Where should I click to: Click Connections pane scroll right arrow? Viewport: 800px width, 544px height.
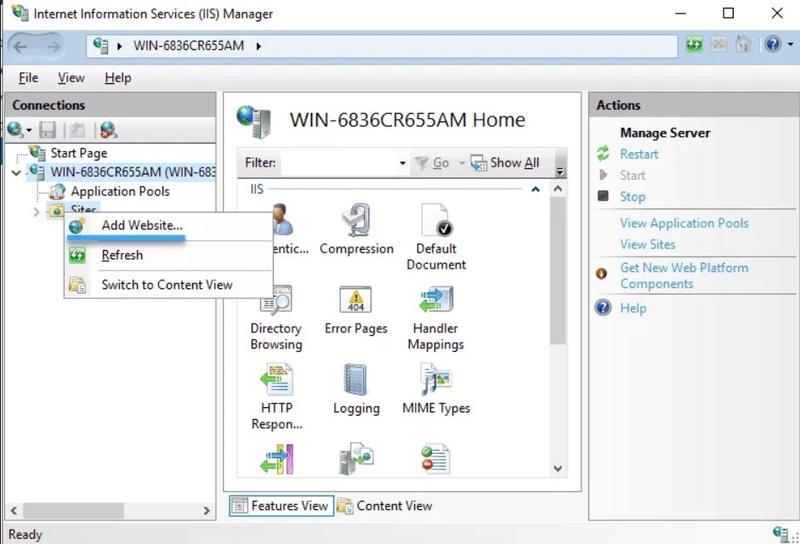[x=206, y=510]
